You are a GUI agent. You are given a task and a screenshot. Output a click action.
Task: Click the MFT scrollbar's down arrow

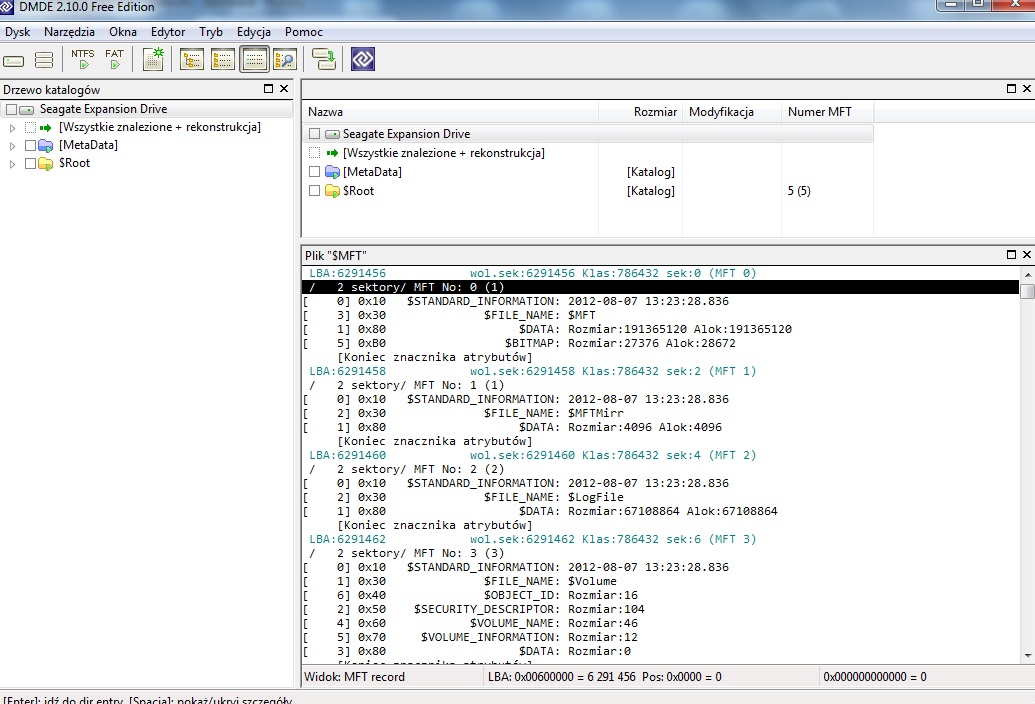coord(1027,655)
